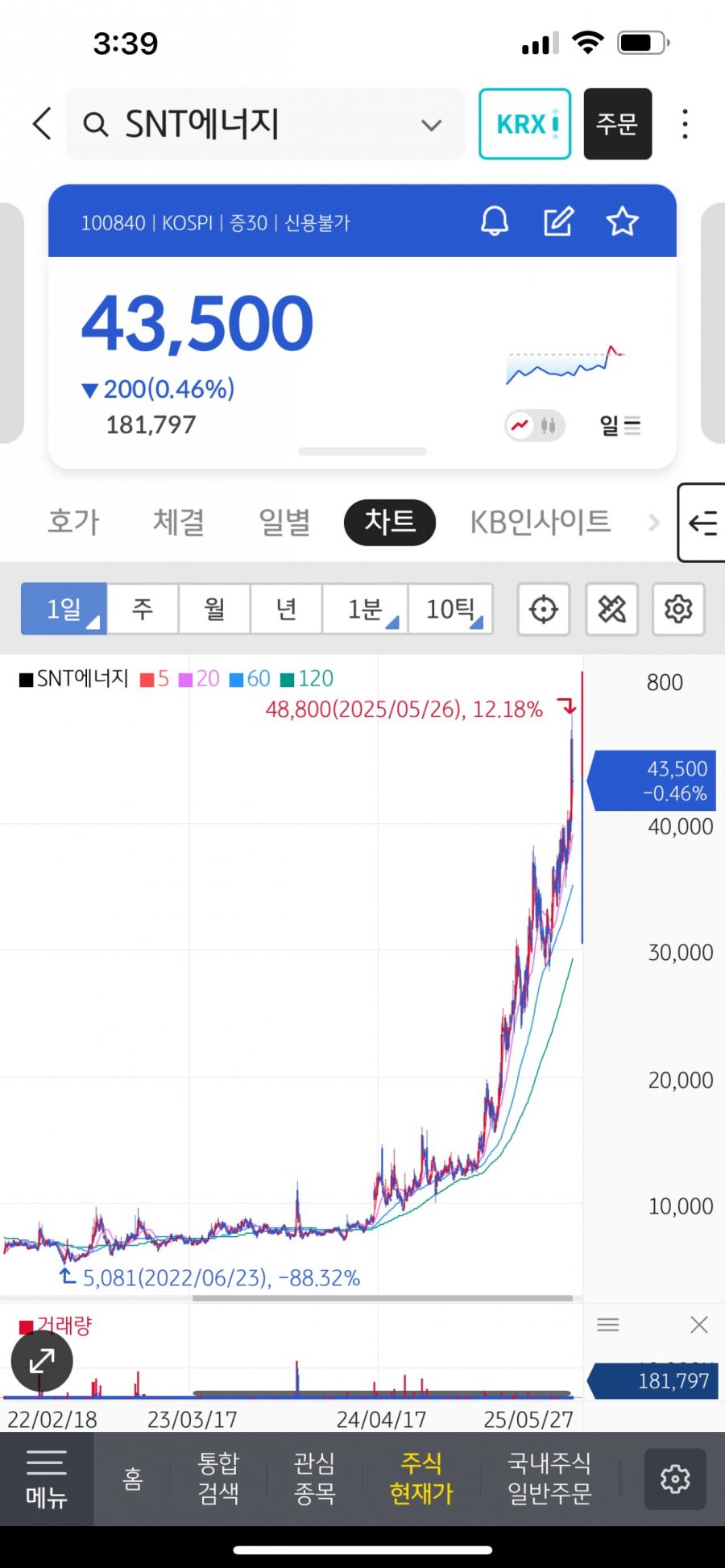Add stock to favorites star

[622, 221]
